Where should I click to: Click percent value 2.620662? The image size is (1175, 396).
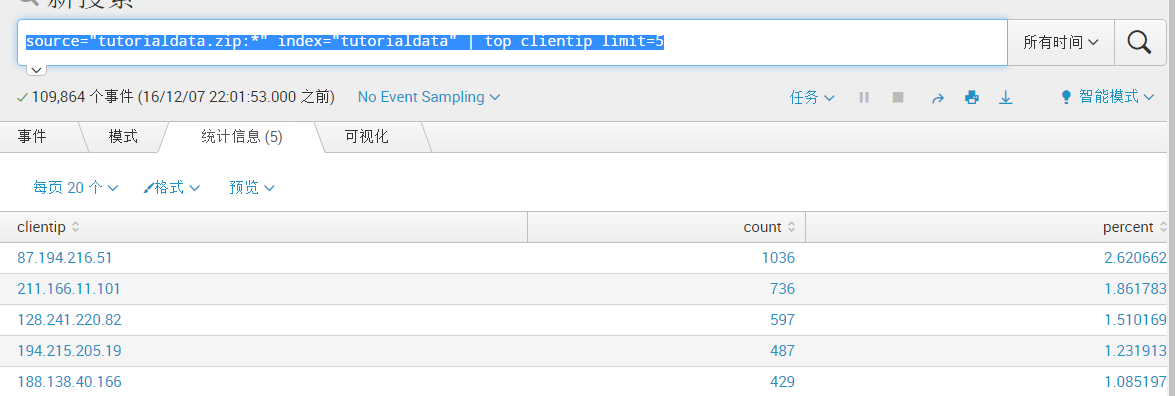pos(1135,258)
